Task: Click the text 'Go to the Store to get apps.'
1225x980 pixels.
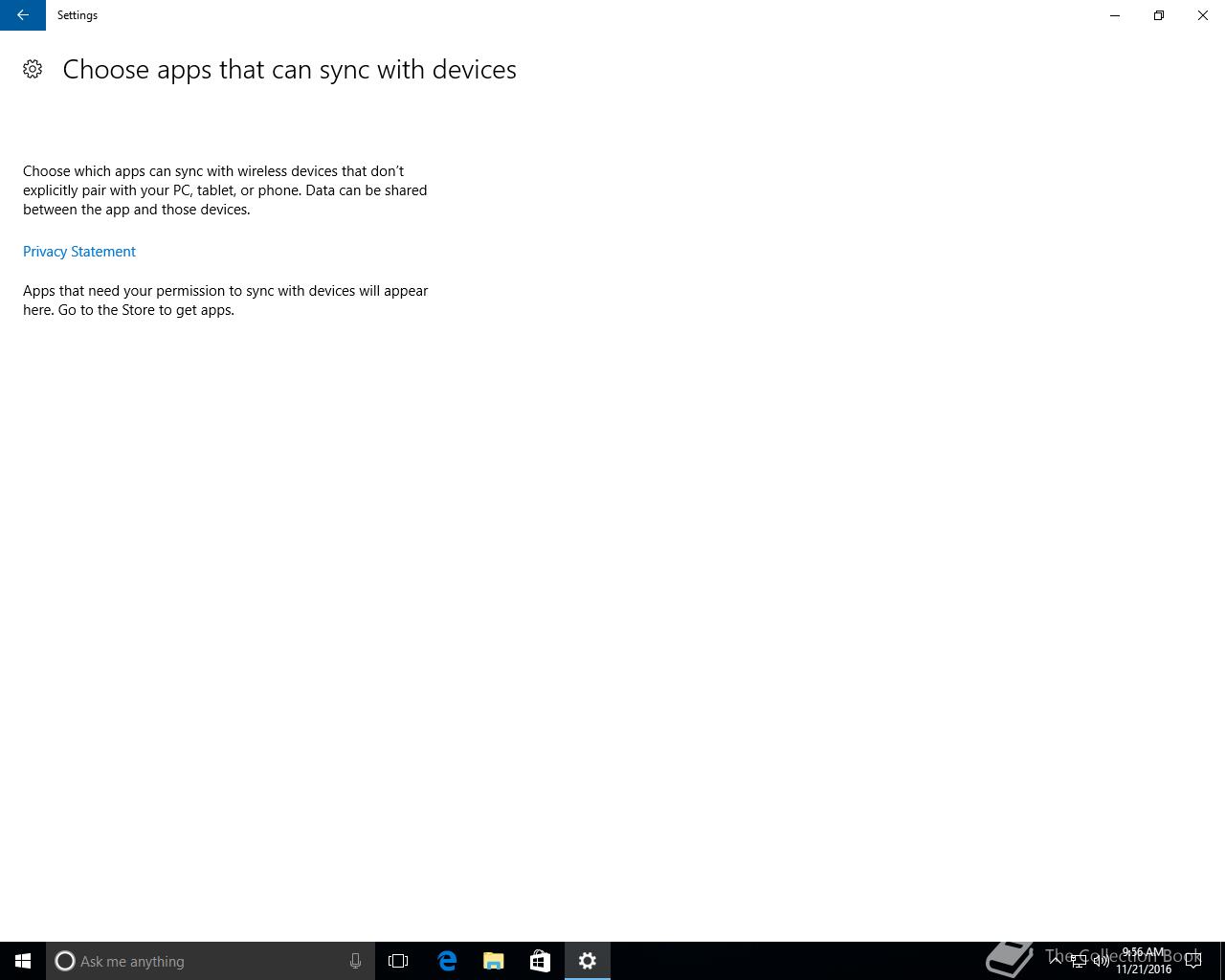Action: pos(146,310)
